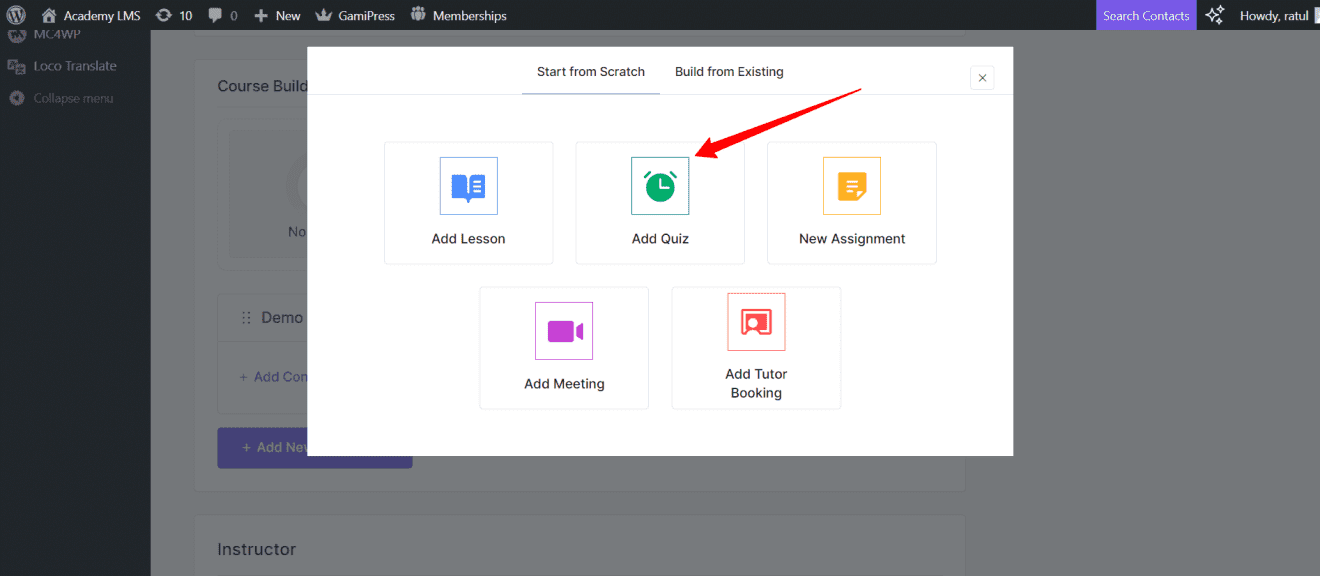1320x576 pixels.
Task: Switch to the Build from Existing tab
Action: click(729, 72)
